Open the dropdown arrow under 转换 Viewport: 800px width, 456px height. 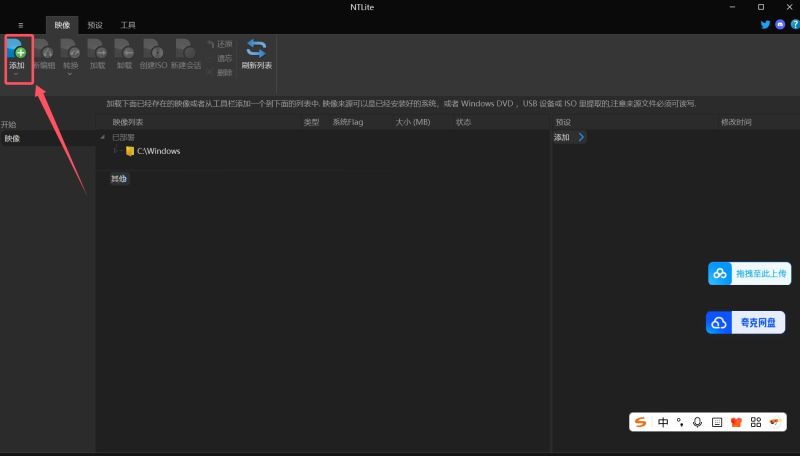coord(70,74)
